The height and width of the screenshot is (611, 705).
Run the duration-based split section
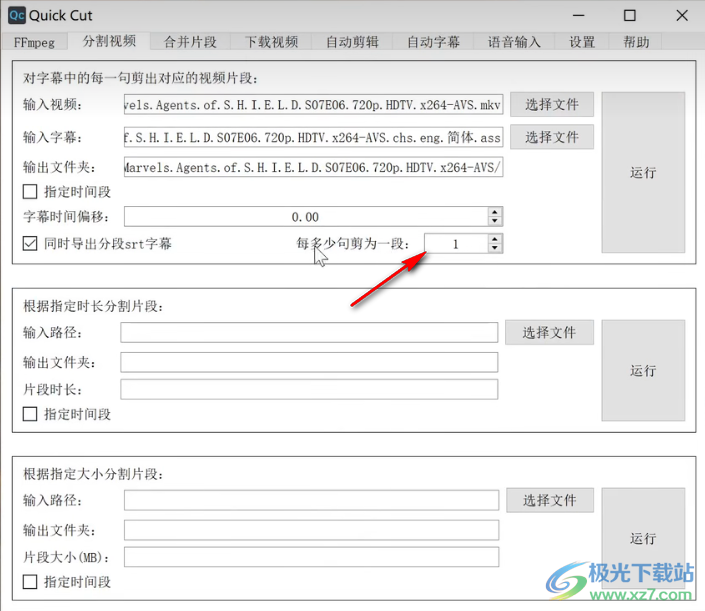click(643, 370)
